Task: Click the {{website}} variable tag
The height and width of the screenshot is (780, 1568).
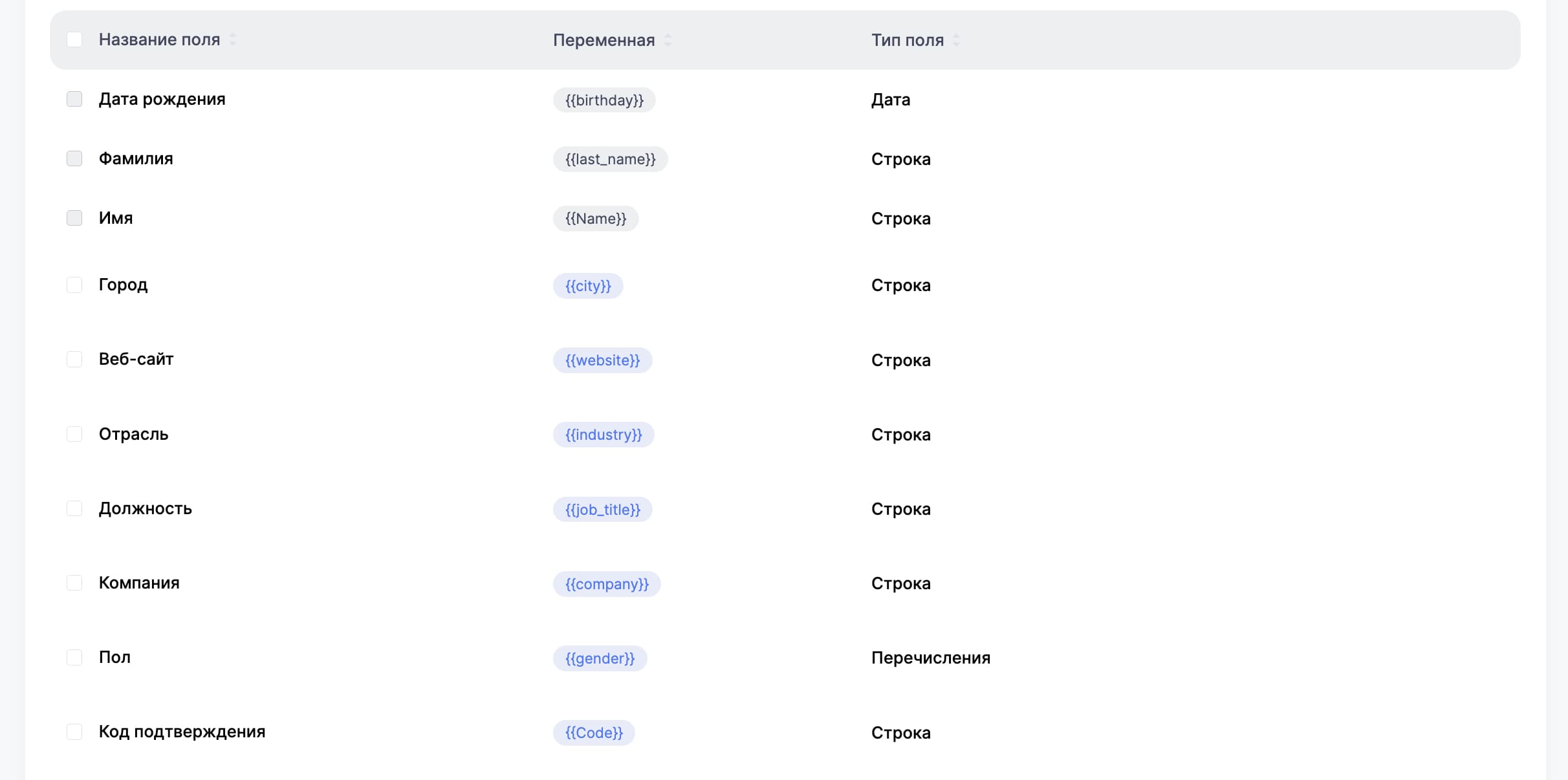Action: tap(602, 360)
